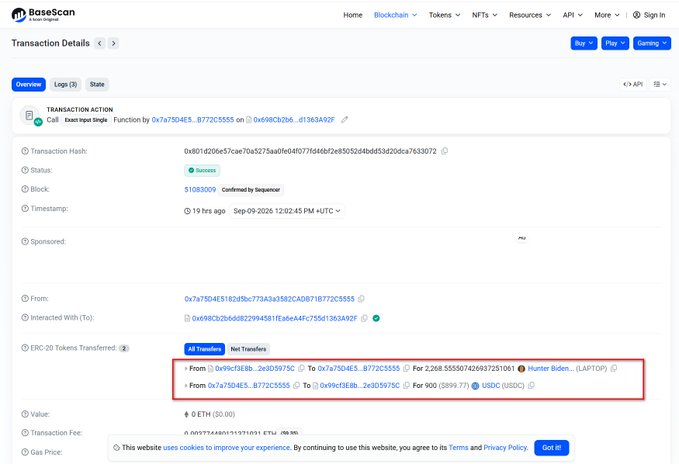This screenshot has height=464, width=679.
Task: Click Sign In
Action: (649, 15)
